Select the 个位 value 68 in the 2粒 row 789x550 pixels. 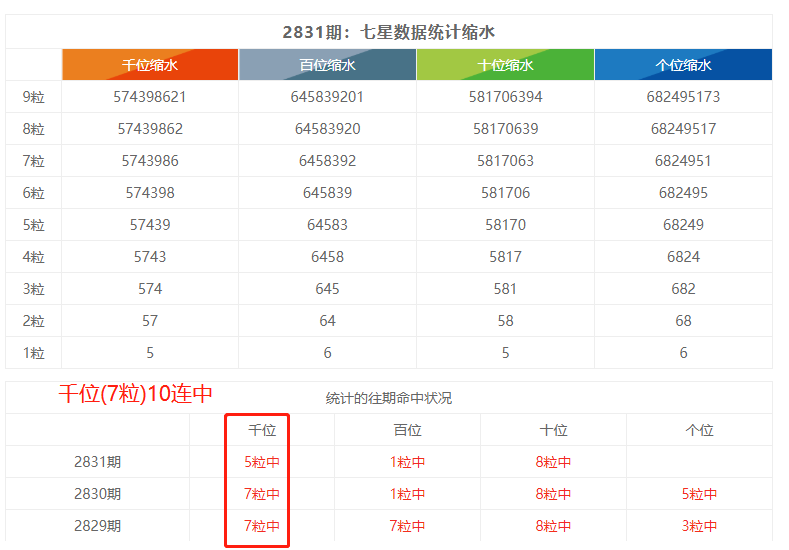click(683, 321)
